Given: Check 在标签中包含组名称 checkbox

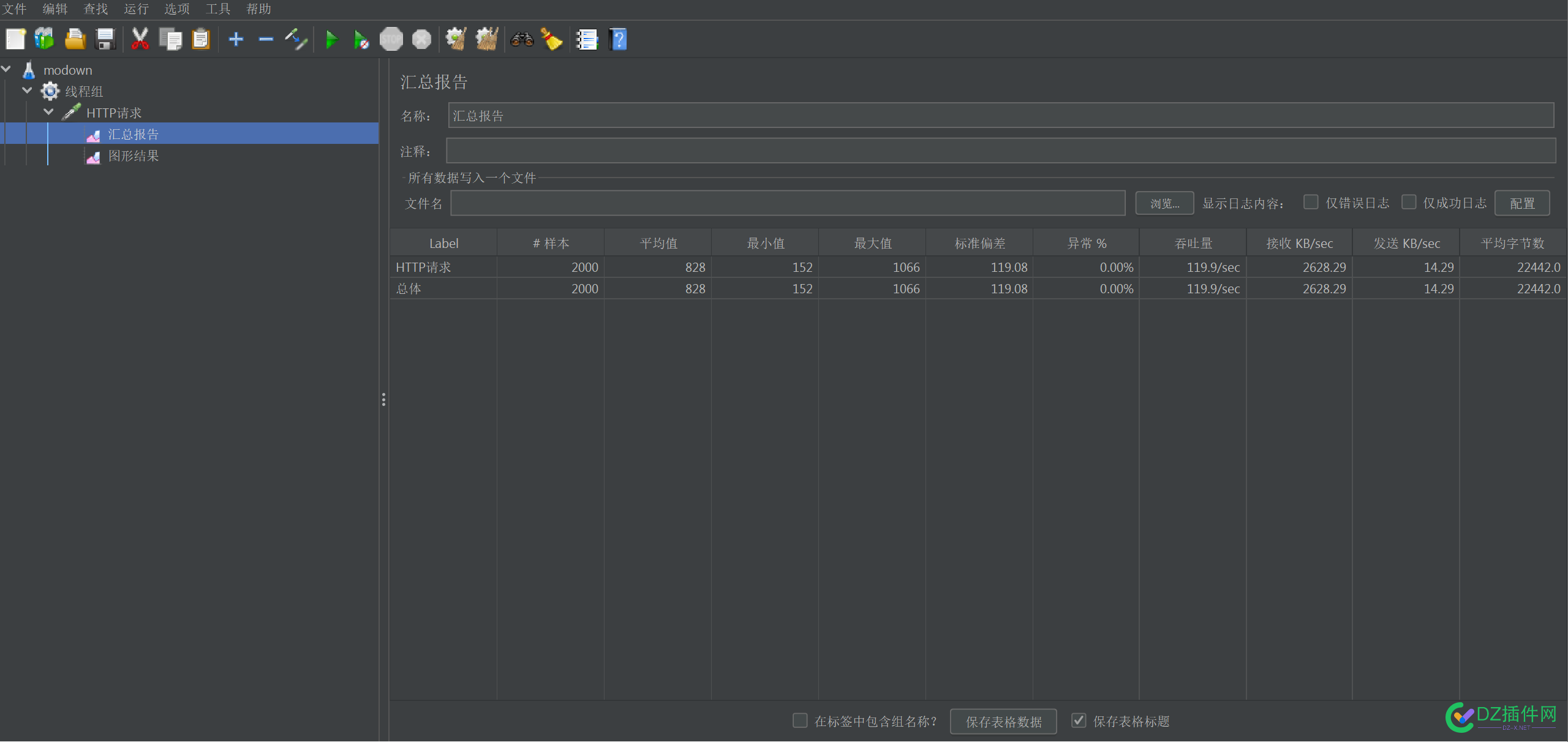Looking at the screenshot, I should coord(800,721).
